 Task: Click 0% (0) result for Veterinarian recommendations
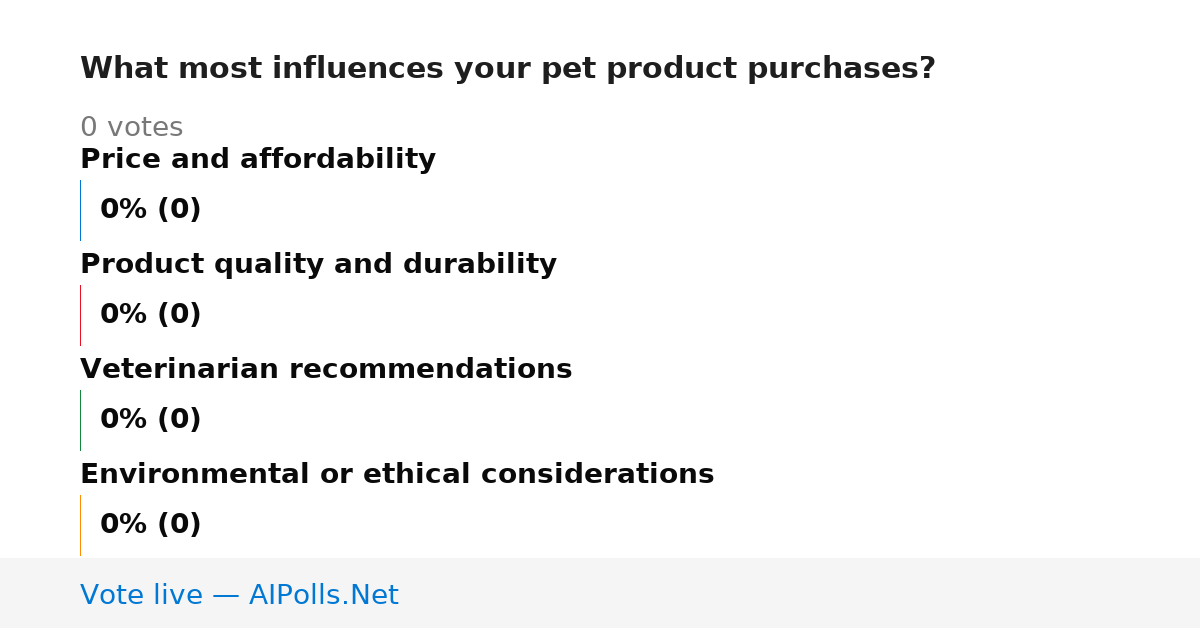tap(151, 420)
